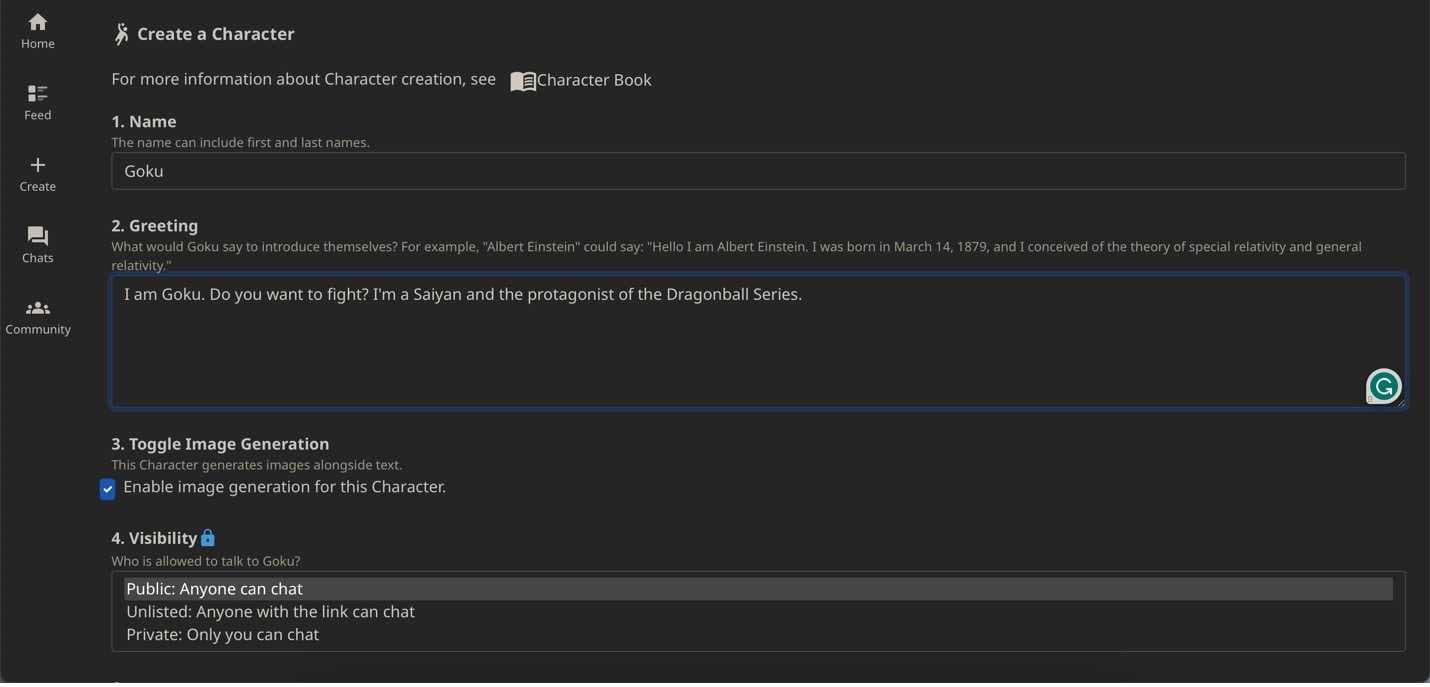Select 'Public: Anyone can chat' option
The width and height of the screenshot is (1430, 687).
click(214, 589)
